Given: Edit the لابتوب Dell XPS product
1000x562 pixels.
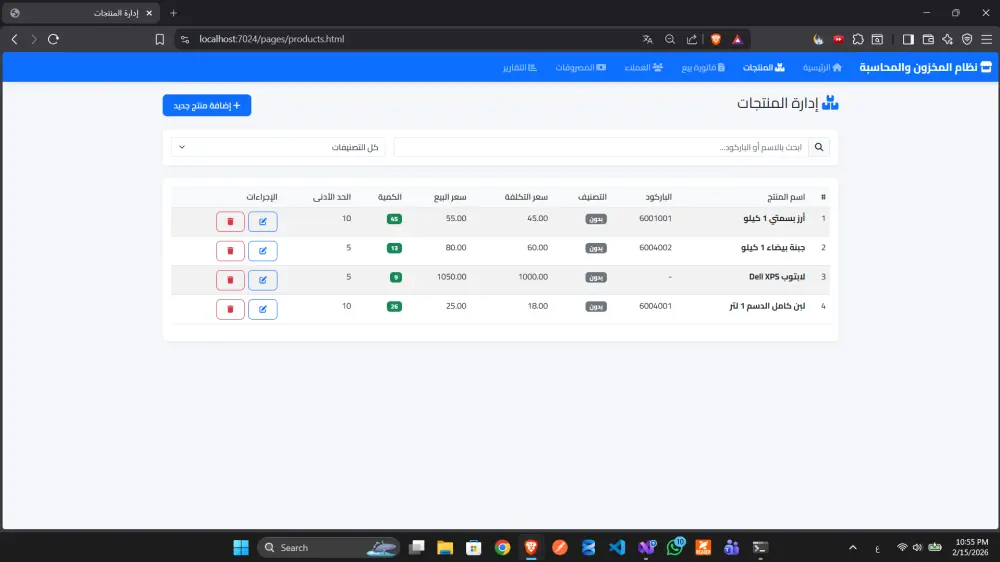Looking at the screenshot, I should (x=263, y=280).
